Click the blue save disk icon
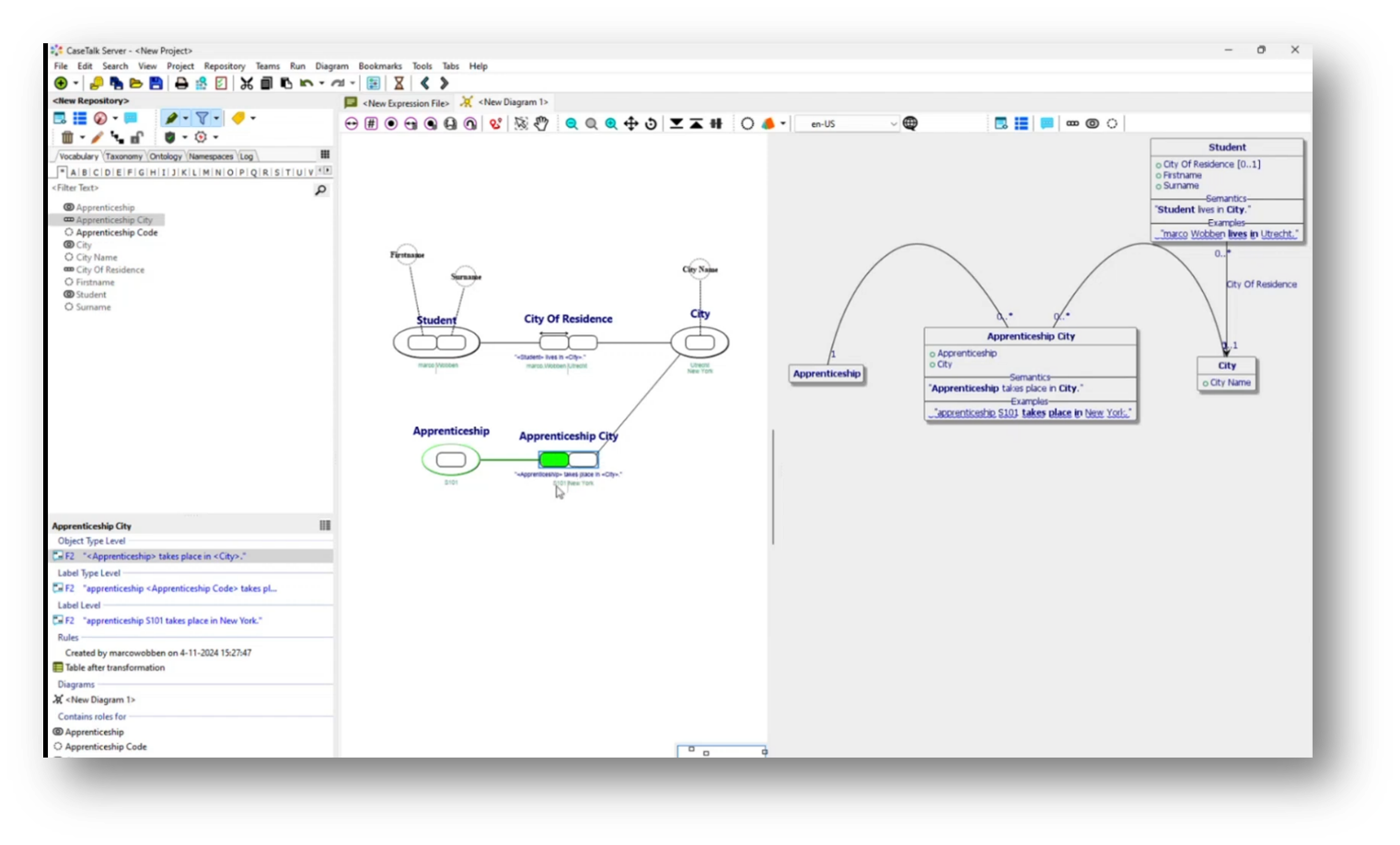 [x=156, y=83]
